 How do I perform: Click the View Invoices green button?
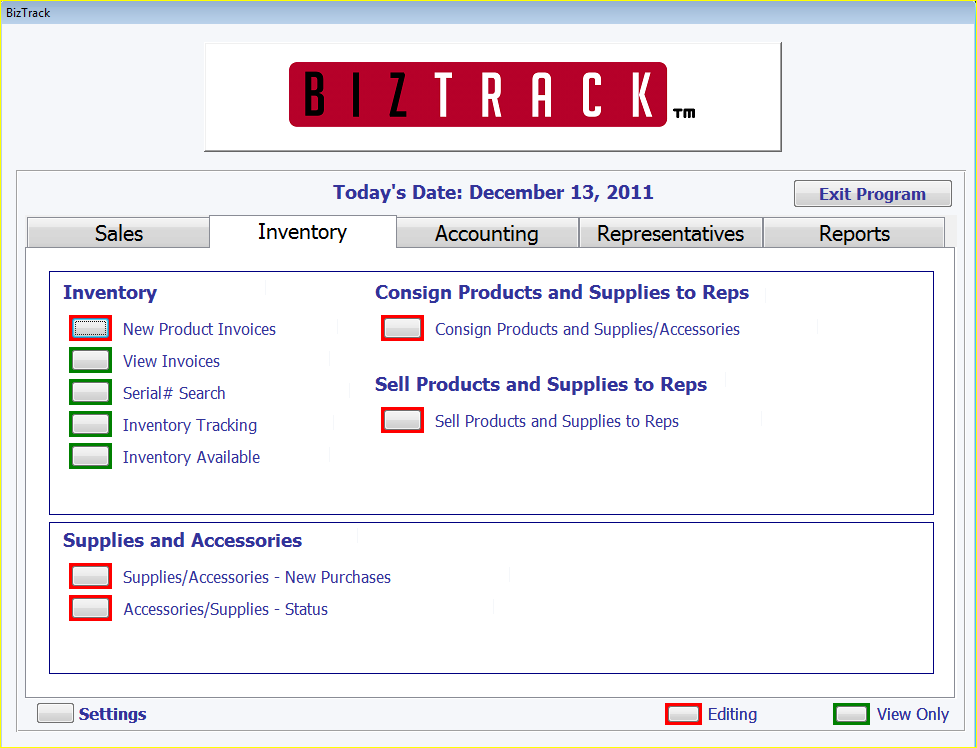90,360
